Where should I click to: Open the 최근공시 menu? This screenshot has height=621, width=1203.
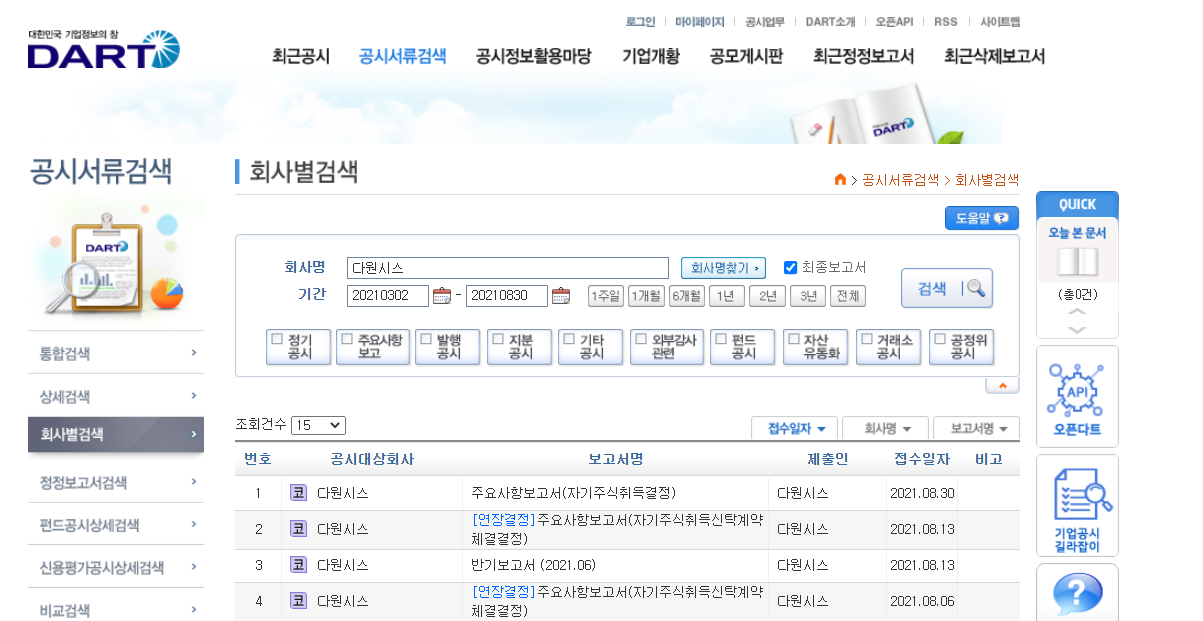(x=301, y=56)
